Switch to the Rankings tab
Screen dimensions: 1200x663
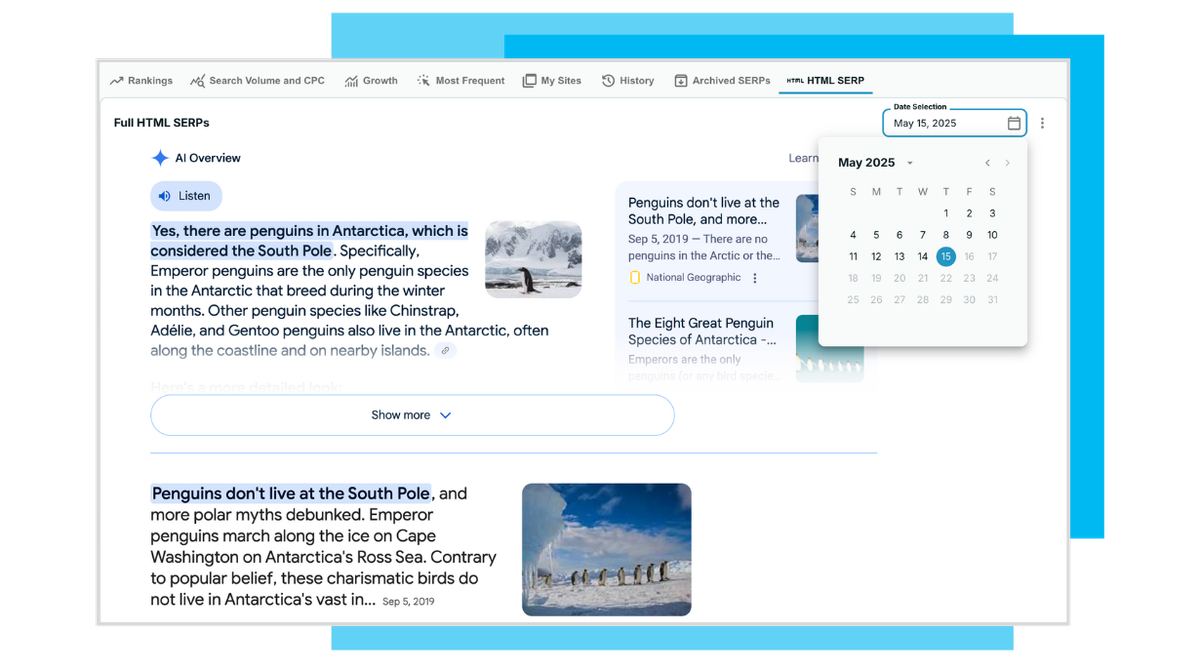click(x=141, y=81)
